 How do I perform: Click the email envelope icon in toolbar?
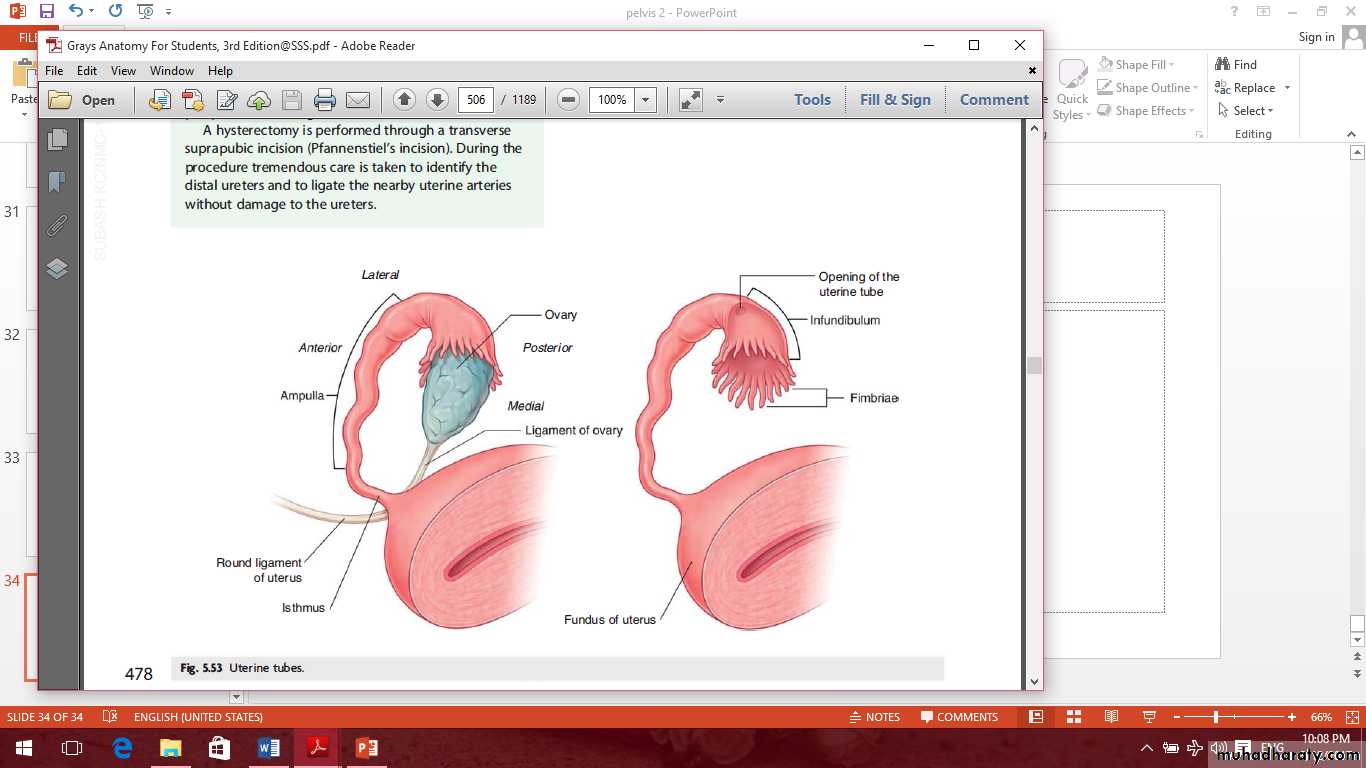pyautogui.click(x=357, y=100)
